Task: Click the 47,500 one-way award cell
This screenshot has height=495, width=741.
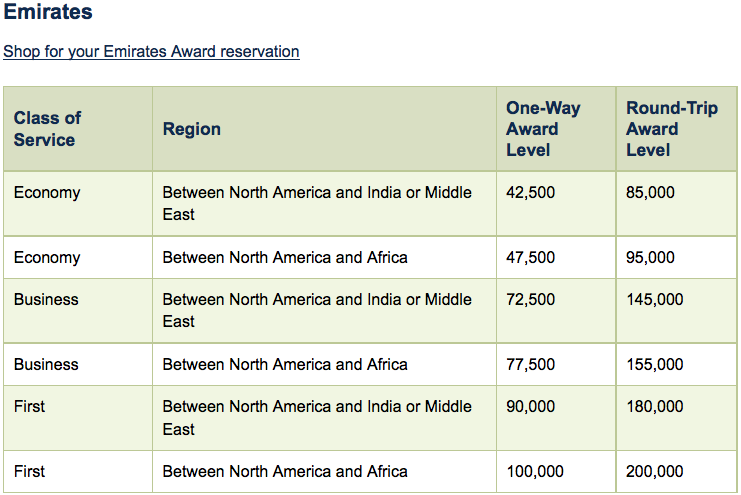Action: coord(531,257)
